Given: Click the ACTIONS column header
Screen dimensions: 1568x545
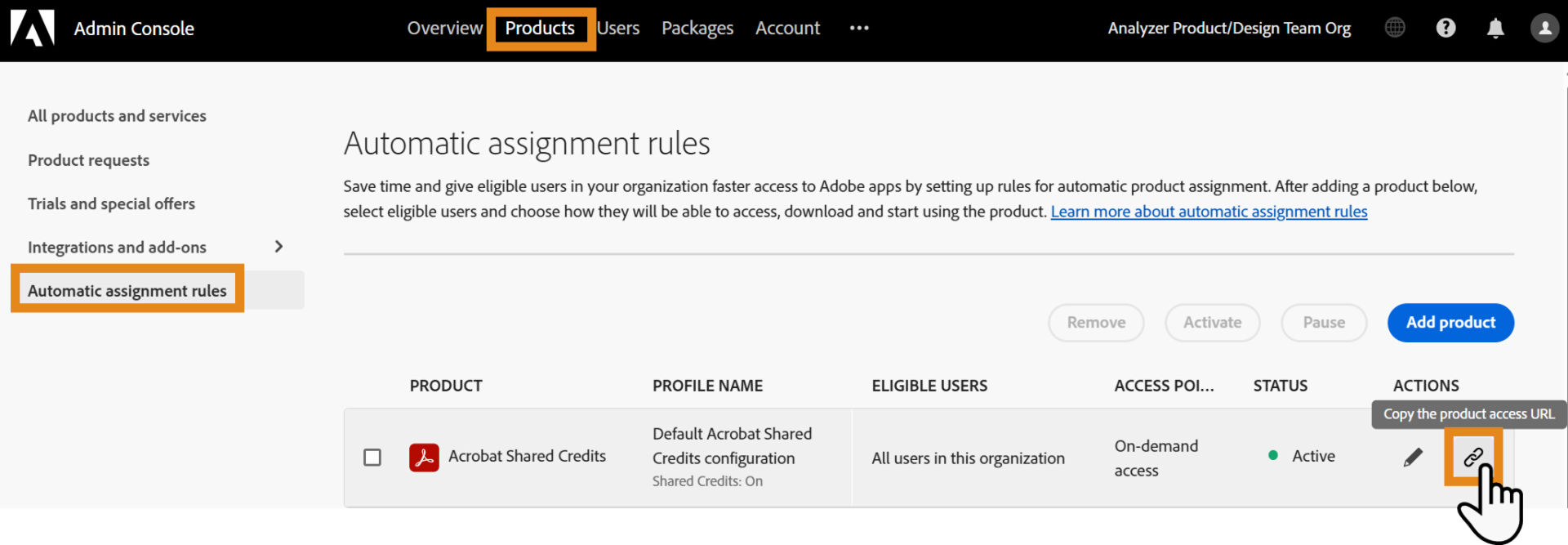Looking at the screenshot, I should [1426, 386].
